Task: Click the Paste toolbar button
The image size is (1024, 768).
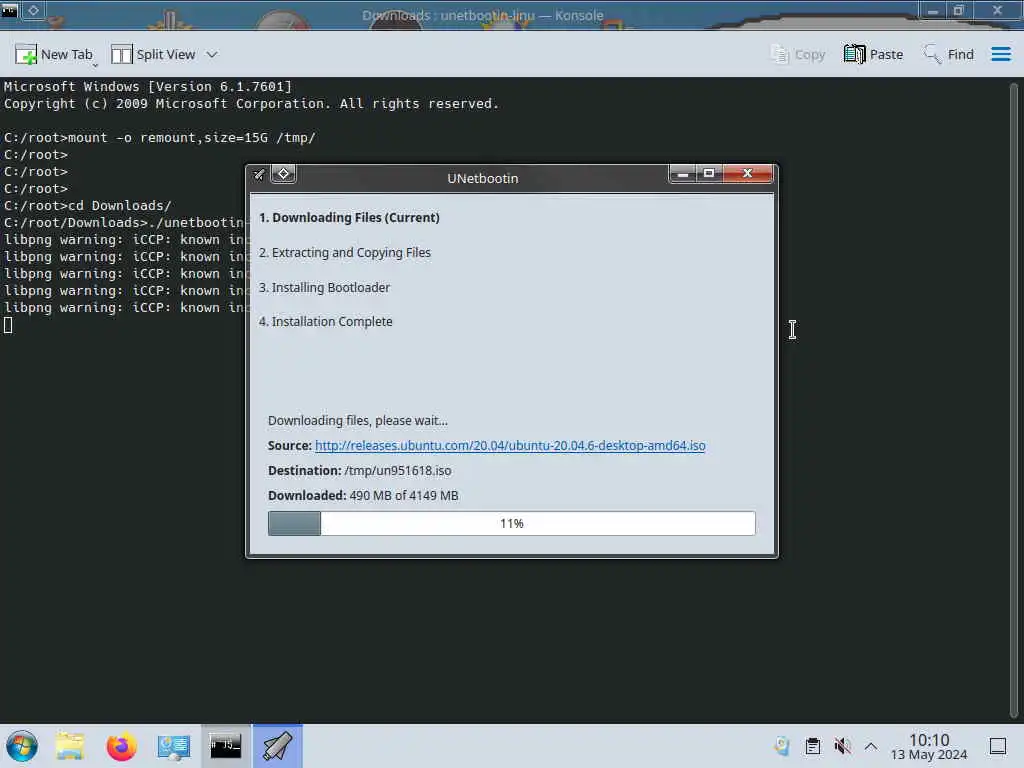Action: pyautogui.click(x=873, y=55)
